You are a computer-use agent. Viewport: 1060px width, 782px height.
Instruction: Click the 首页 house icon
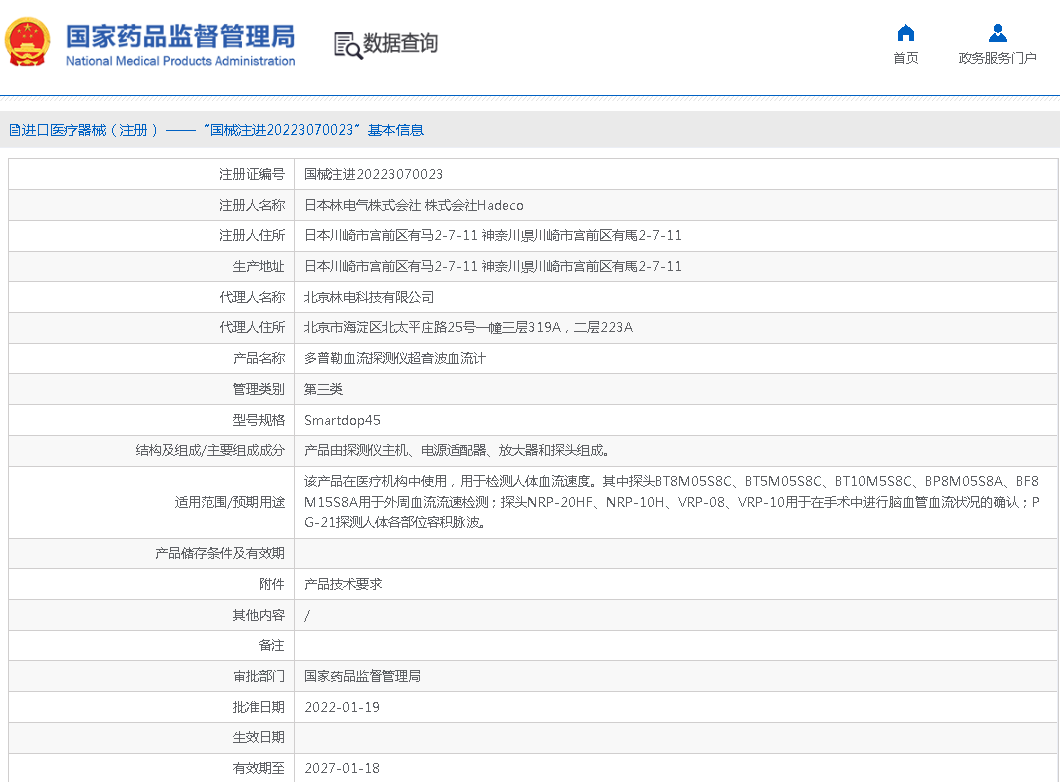coord(905,33)
